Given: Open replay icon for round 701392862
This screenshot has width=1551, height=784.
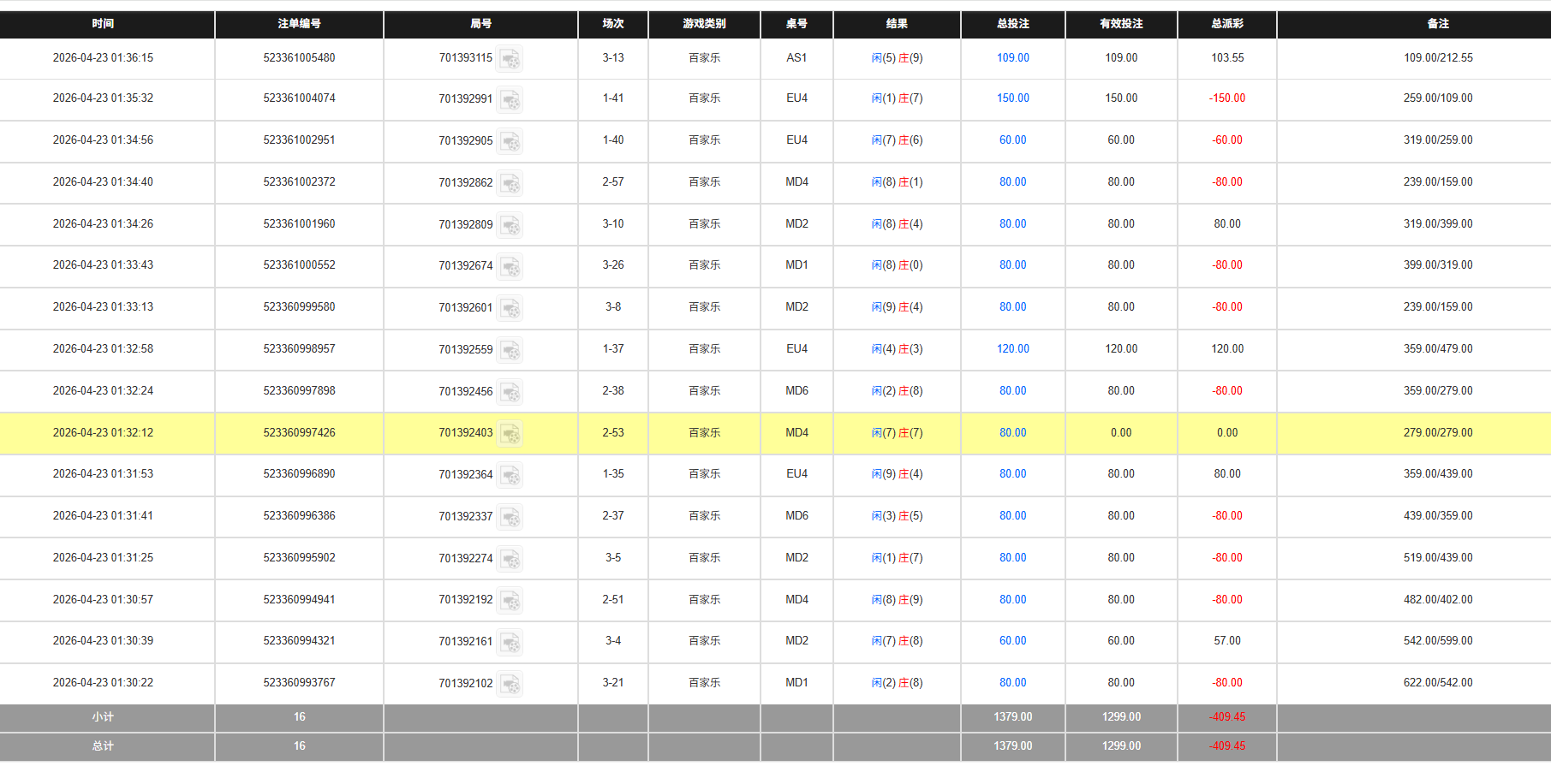Looking at the screenshot, I should 510,183.
